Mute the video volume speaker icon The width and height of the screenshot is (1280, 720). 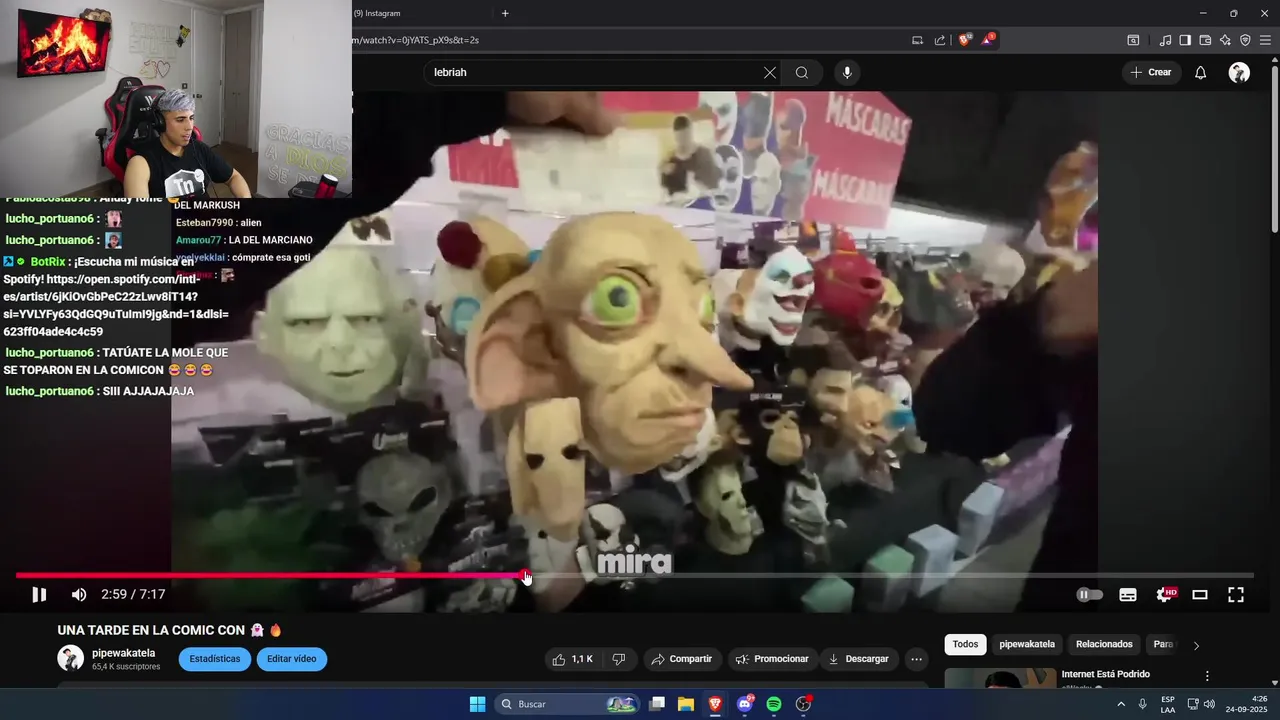[x=79, y=595]
